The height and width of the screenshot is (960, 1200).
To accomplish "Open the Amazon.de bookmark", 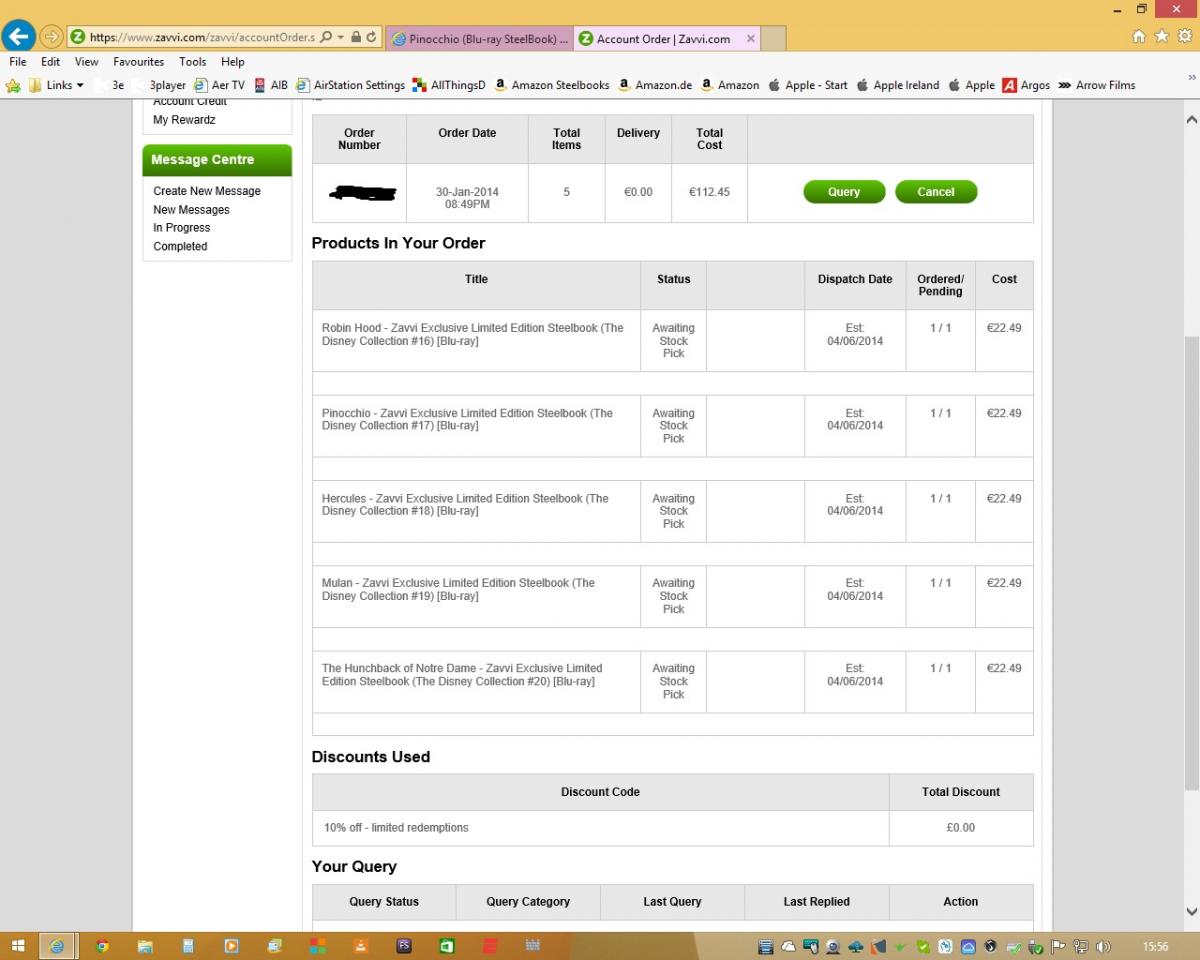I will click(655, 85).
